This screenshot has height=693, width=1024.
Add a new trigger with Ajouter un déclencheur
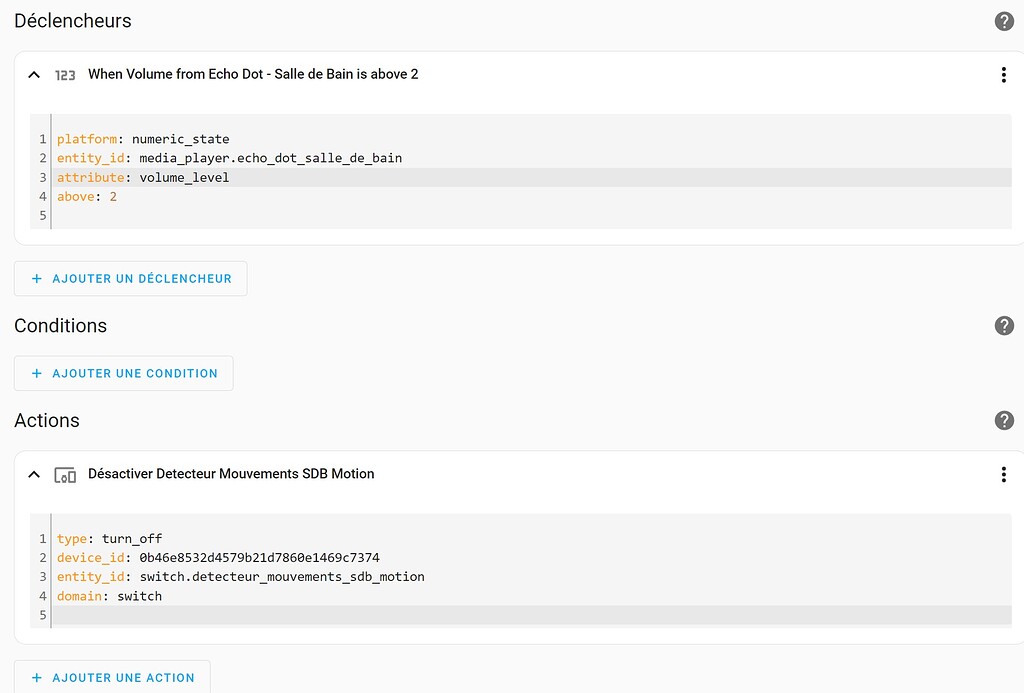click(131, 279)
